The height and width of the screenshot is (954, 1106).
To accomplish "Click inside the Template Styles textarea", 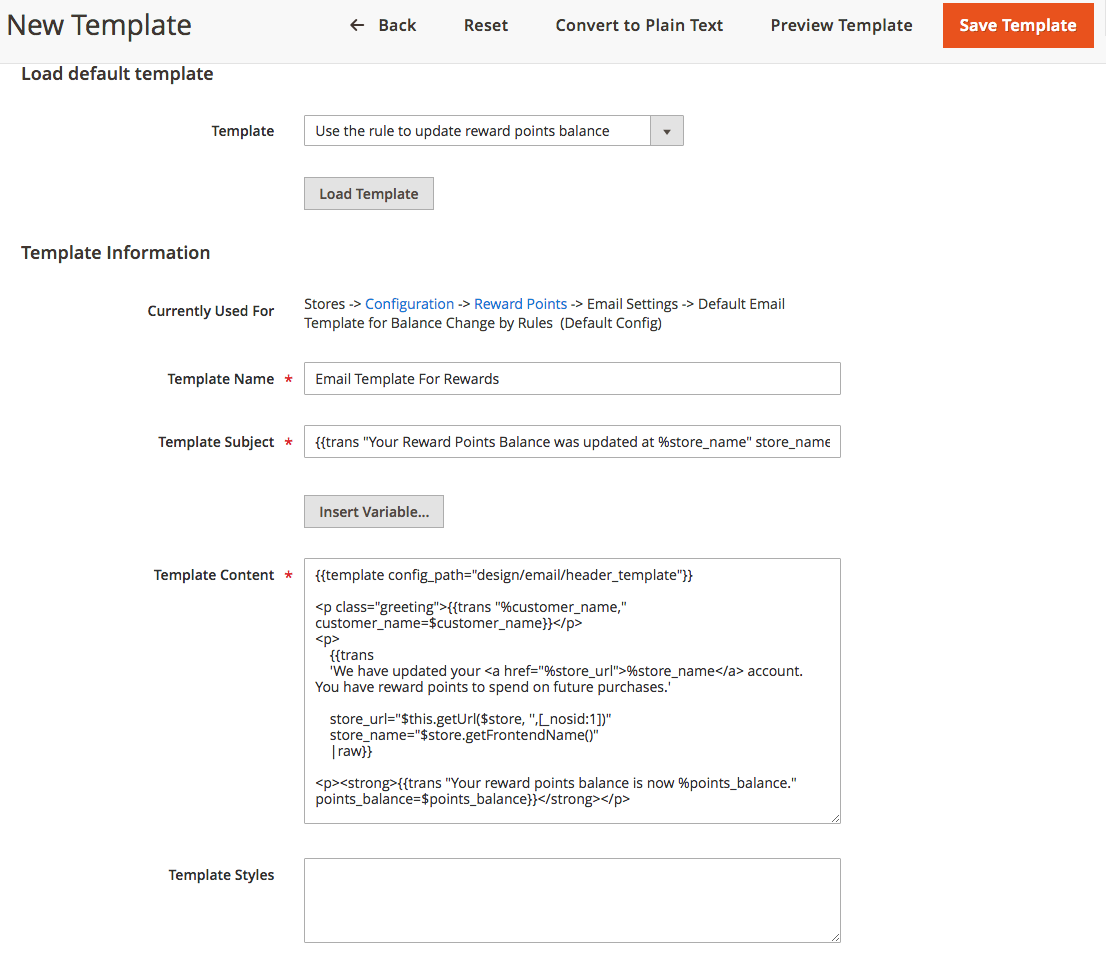I will pyautogui.click(x=572, y=900).
